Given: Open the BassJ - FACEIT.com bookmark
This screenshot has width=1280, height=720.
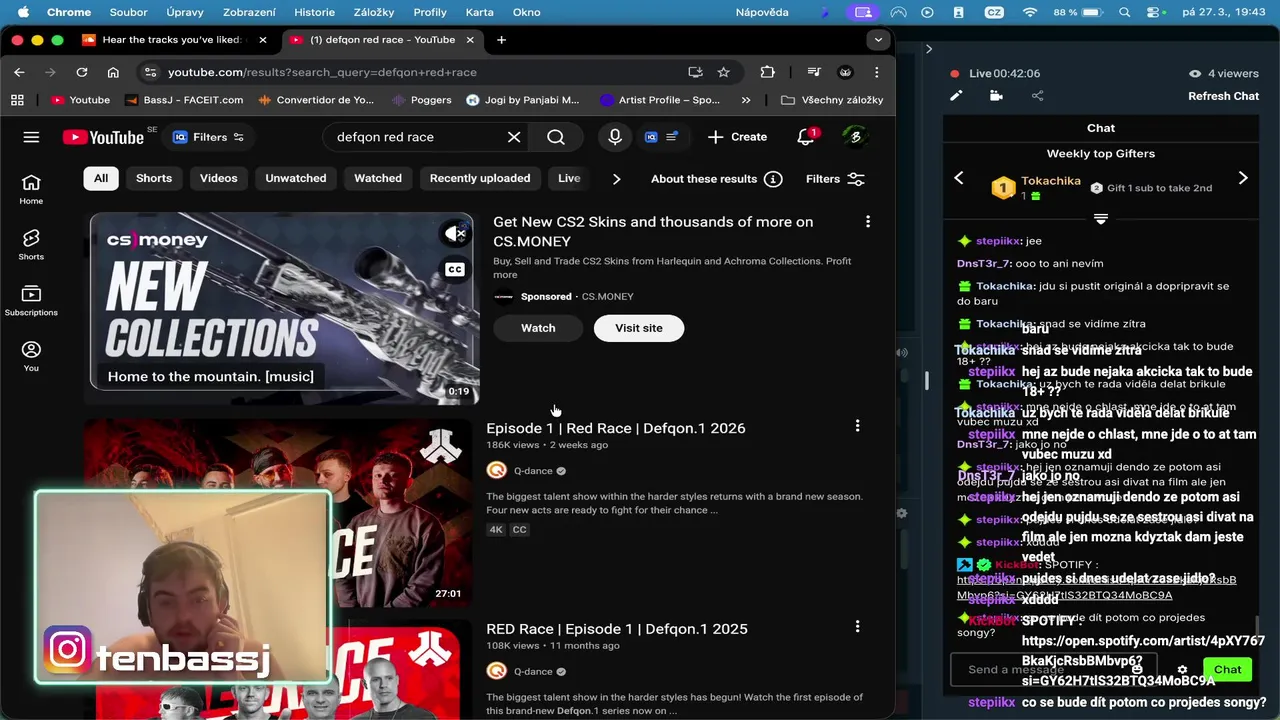Looking at the screenshot, I should [x=183, y=100].
